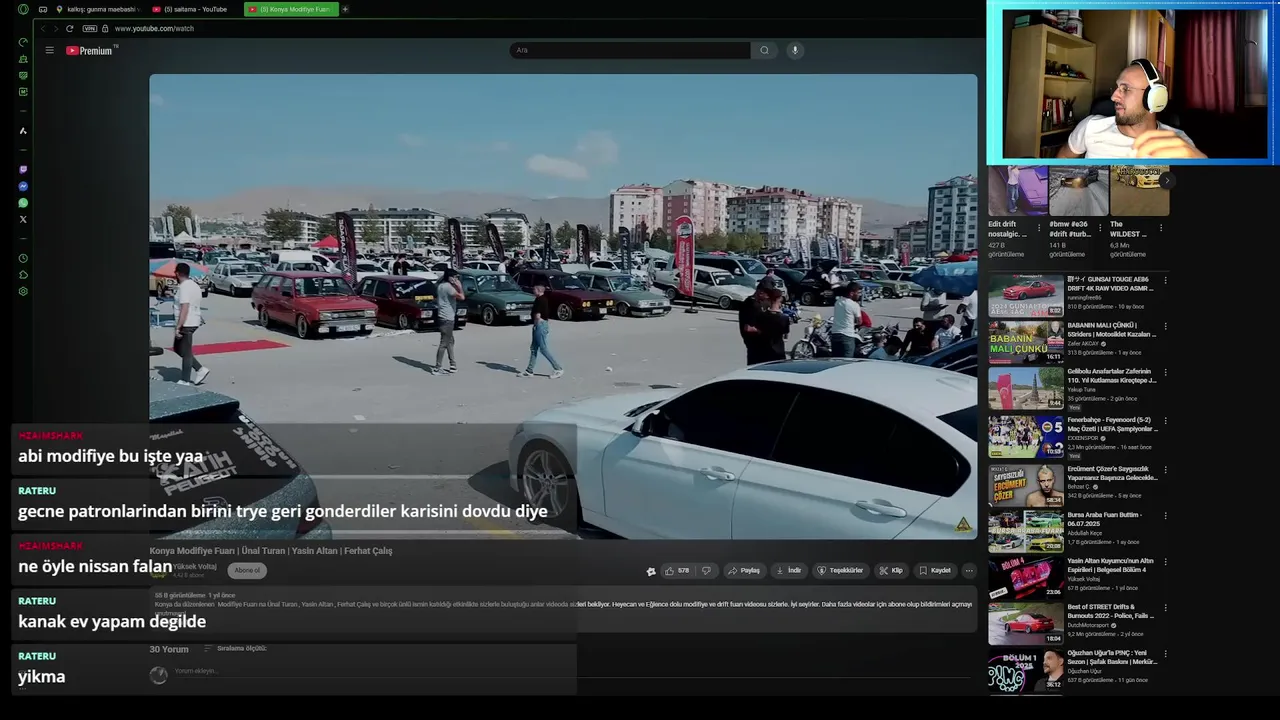Open 'GUNSAI TOUGE AE86 DRIFT 4K' suggested video
Image resolution: width=1280 pixels, height=720 pixels.
(1112, 284)
